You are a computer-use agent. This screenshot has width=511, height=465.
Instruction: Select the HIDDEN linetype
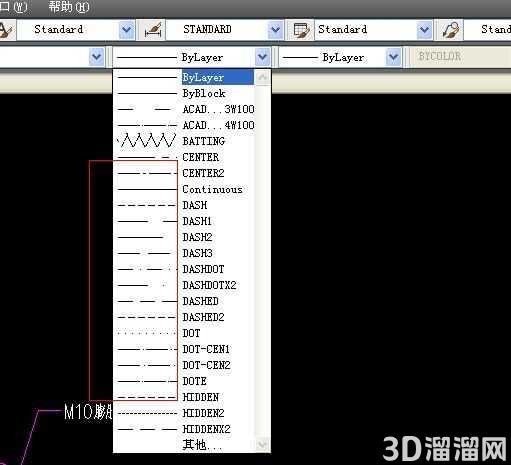pyautogui.click(x=184, y=397)
